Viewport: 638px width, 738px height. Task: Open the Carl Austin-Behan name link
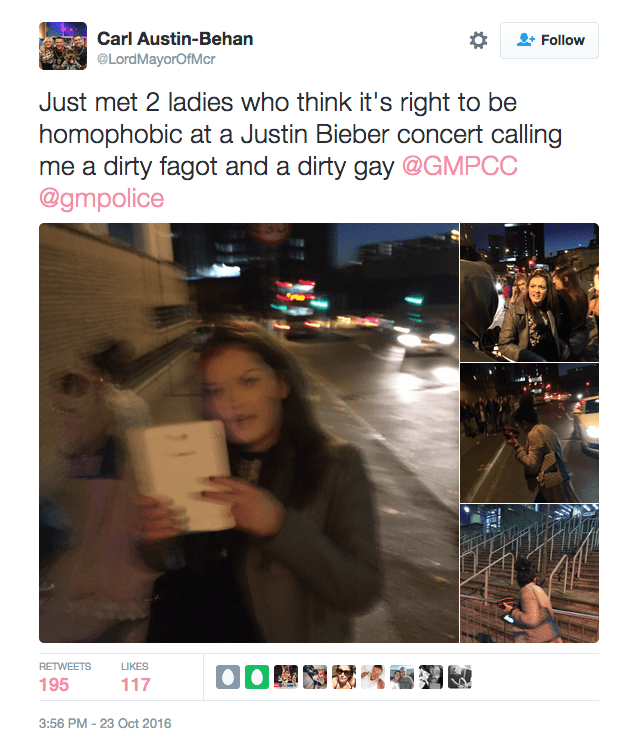(175, 39)
